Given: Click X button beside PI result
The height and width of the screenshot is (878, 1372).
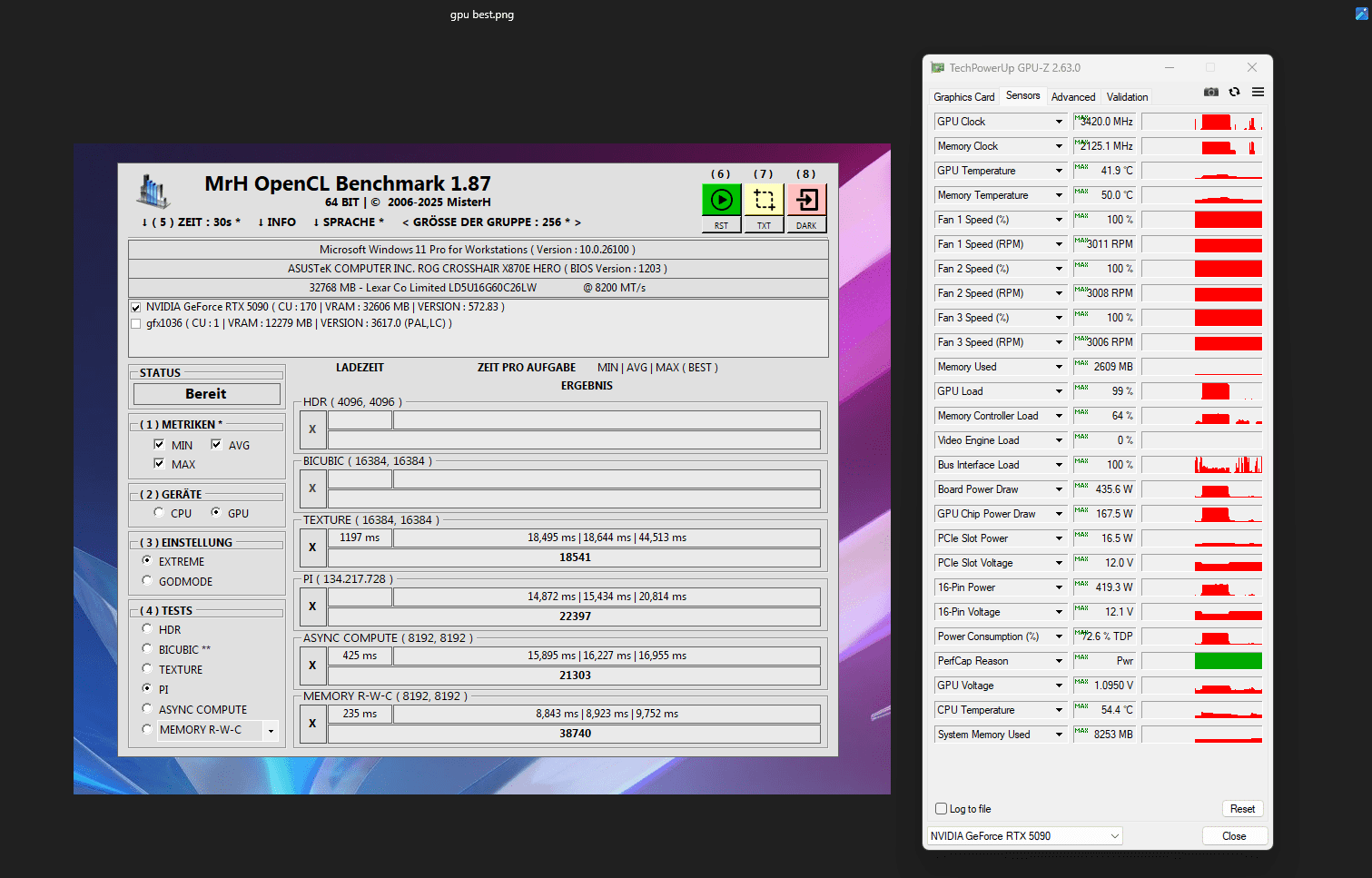Looking at the screenshot, I should click(312, 607).
